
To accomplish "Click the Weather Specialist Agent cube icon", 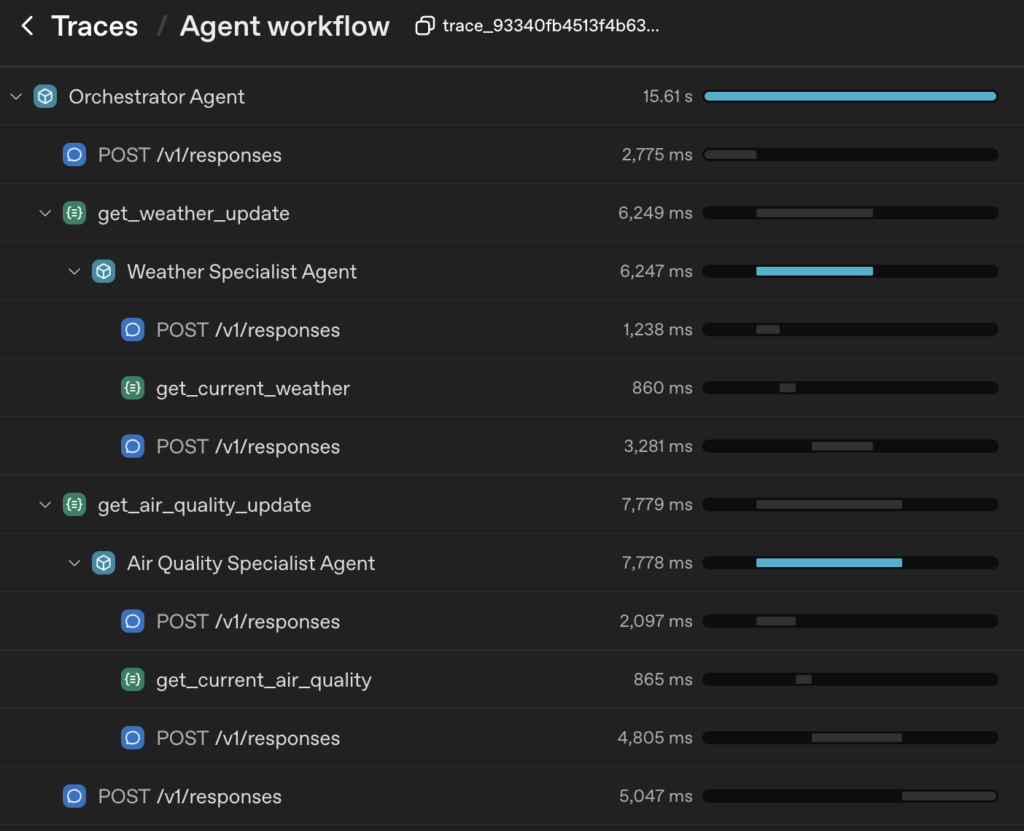I will click(x=103, y=272).
